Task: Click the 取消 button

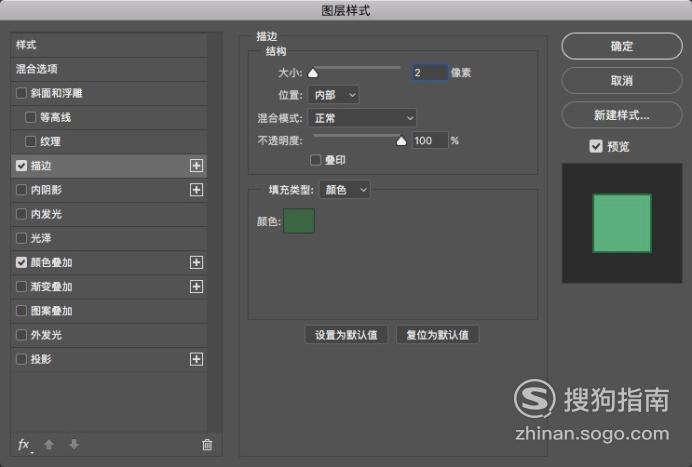Action: click(622, 80)
